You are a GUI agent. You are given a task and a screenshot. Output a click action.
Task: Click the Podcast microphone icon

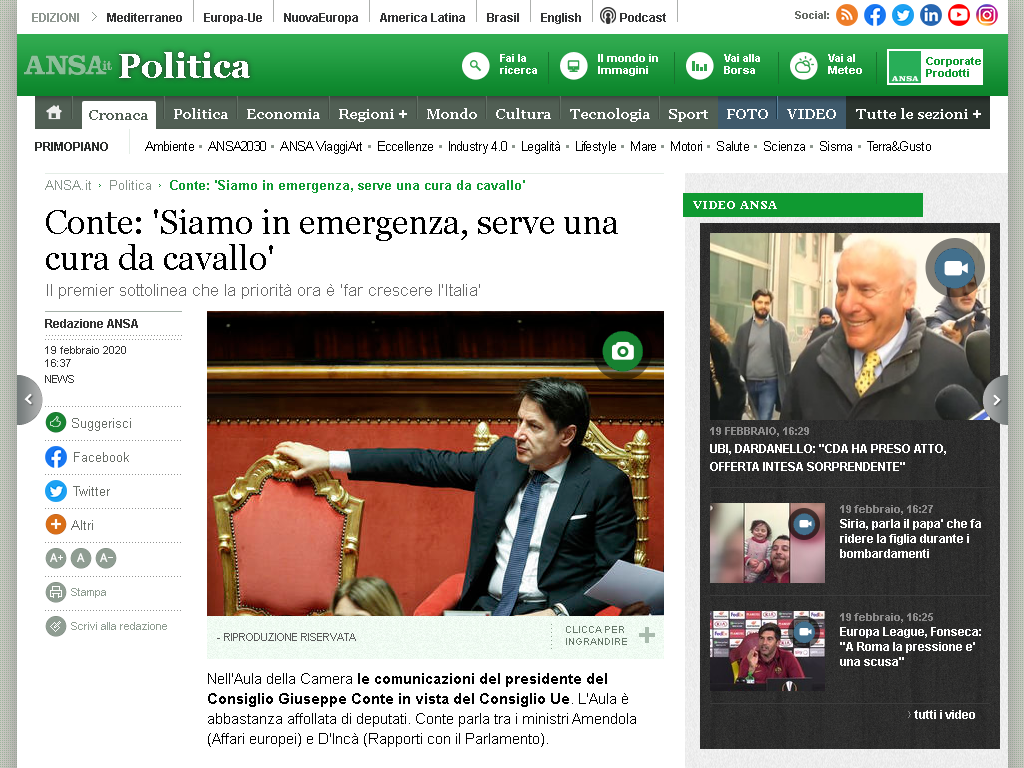[608, 16]
